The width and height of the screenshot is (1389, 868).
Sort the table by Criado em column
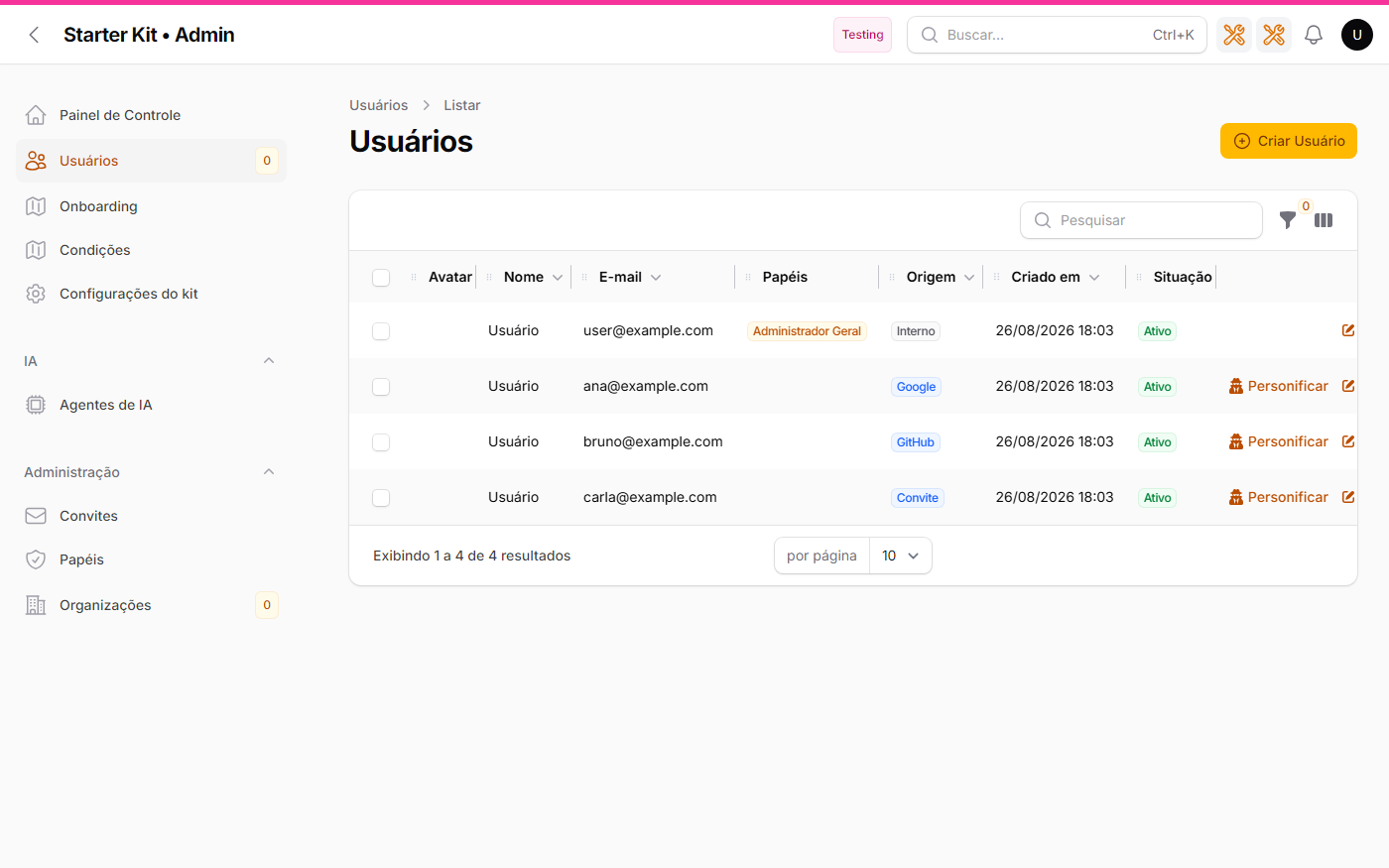click(1056, 277)
